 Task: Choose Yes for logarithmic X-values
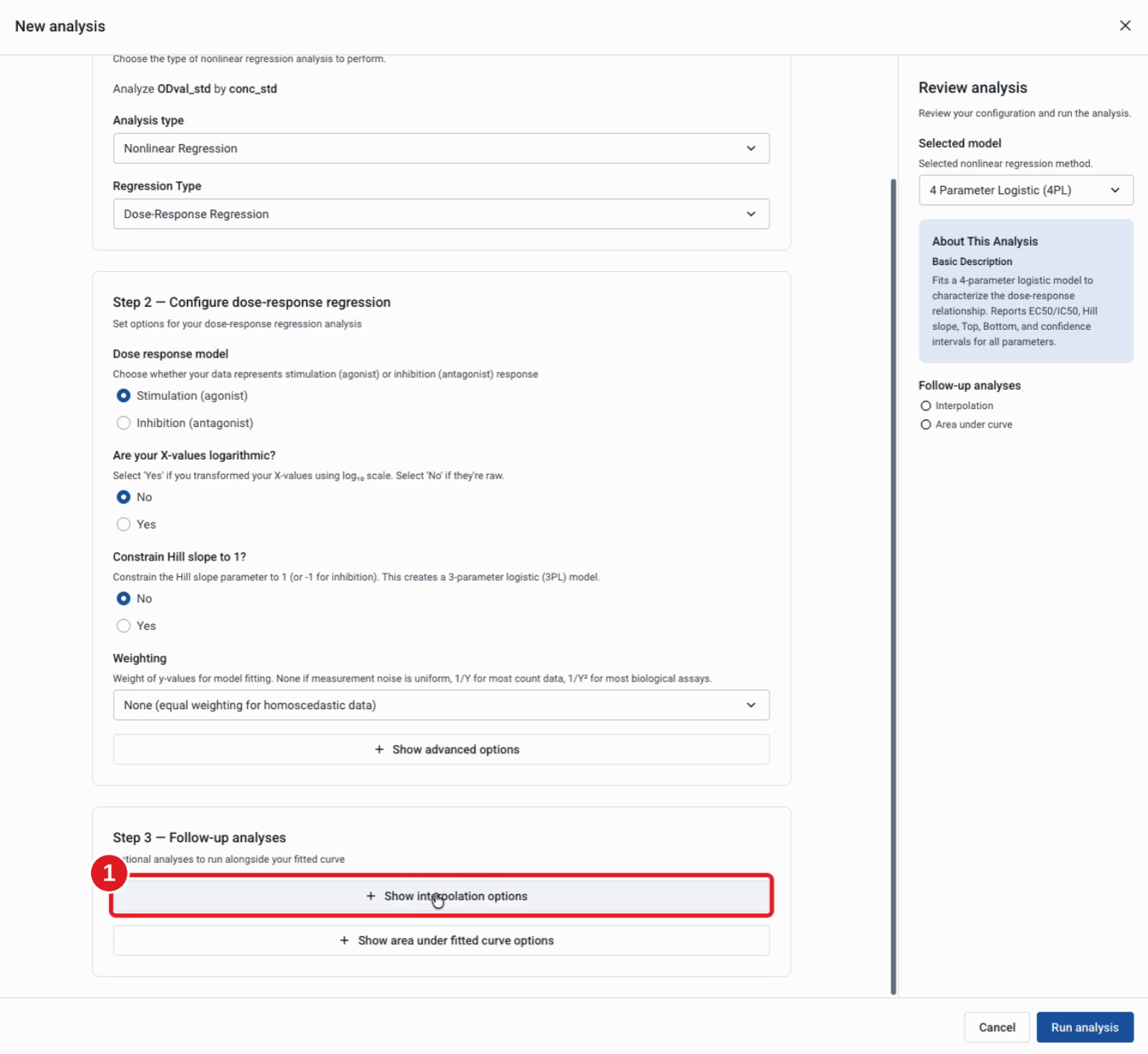coord(124,525)
